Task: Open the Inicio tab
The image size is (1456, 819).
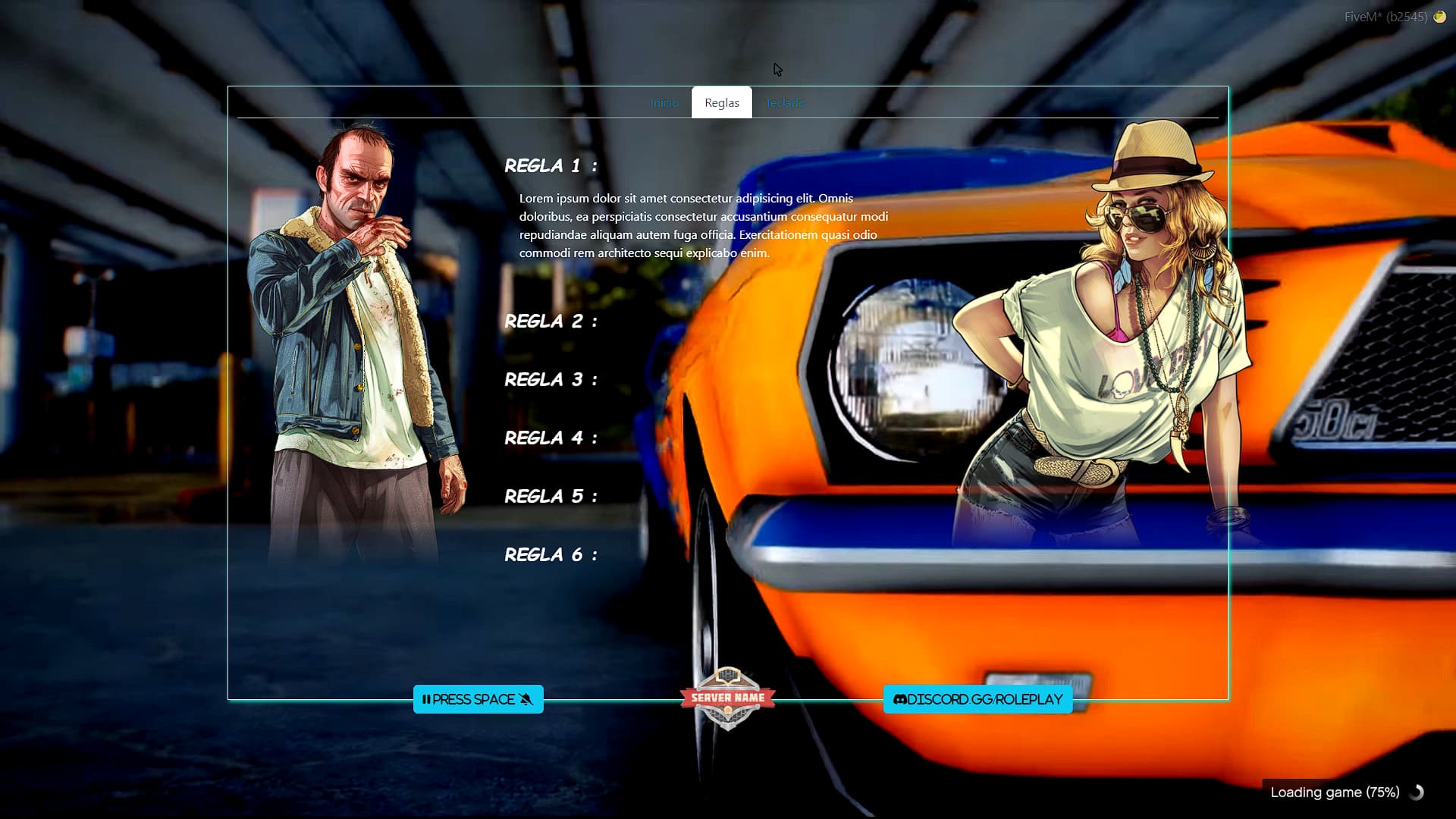Action: coord(664,102)
